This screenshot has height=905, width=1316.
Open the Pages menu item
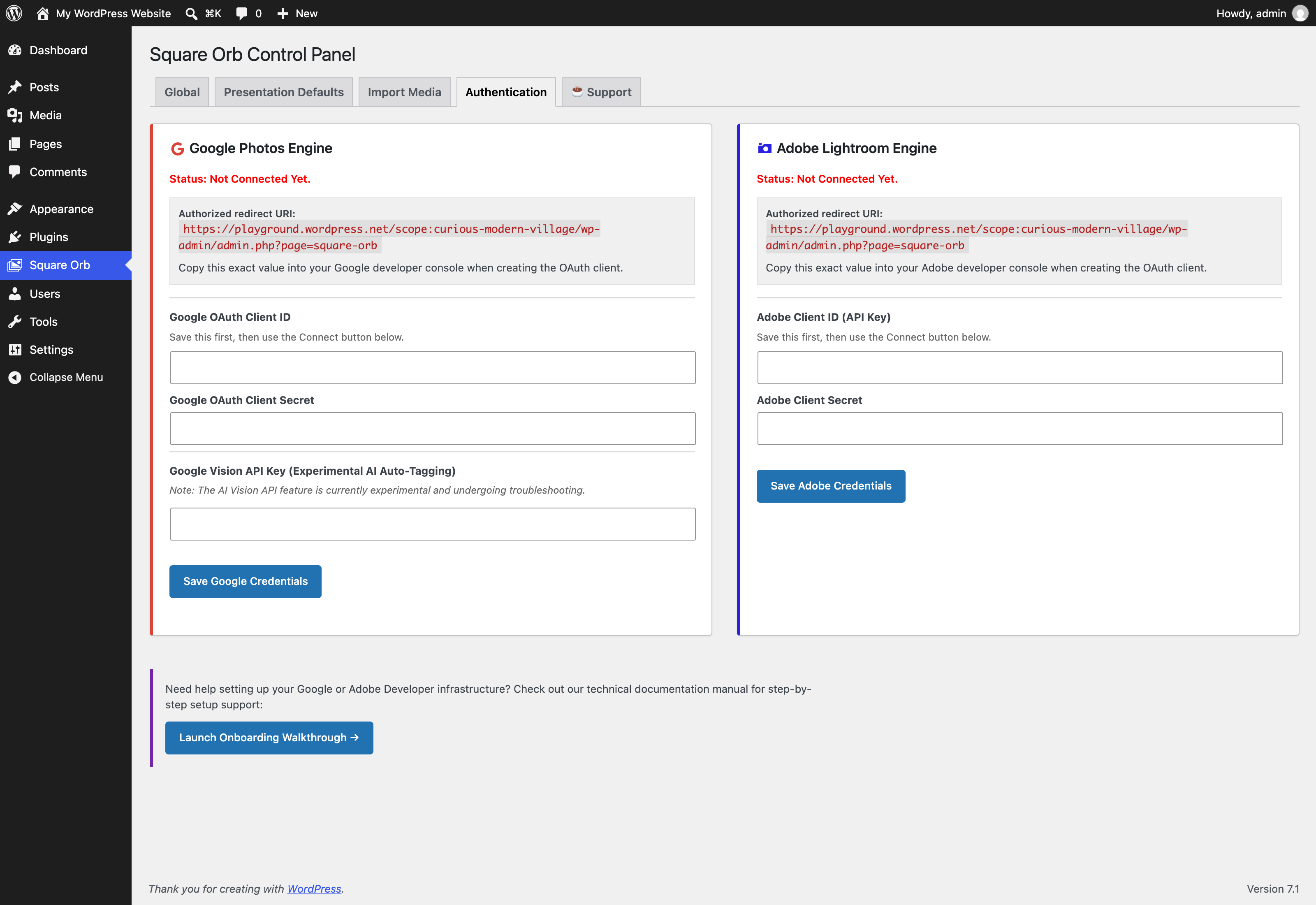point(66,144)
